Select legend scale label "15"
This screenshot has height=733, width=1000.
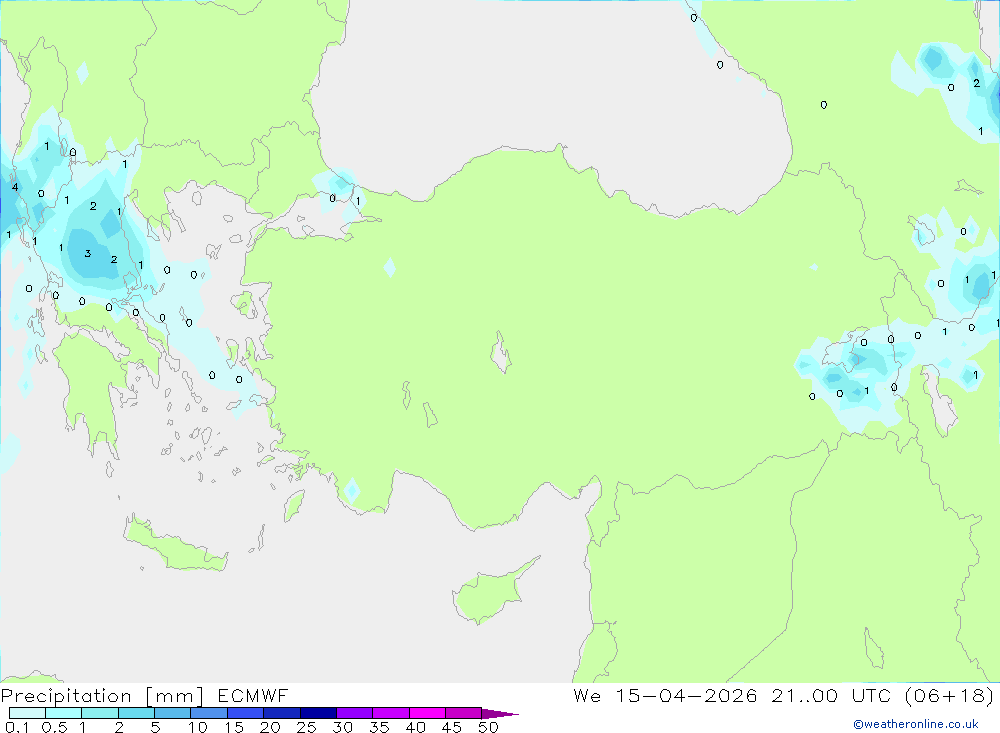[234, 727]
